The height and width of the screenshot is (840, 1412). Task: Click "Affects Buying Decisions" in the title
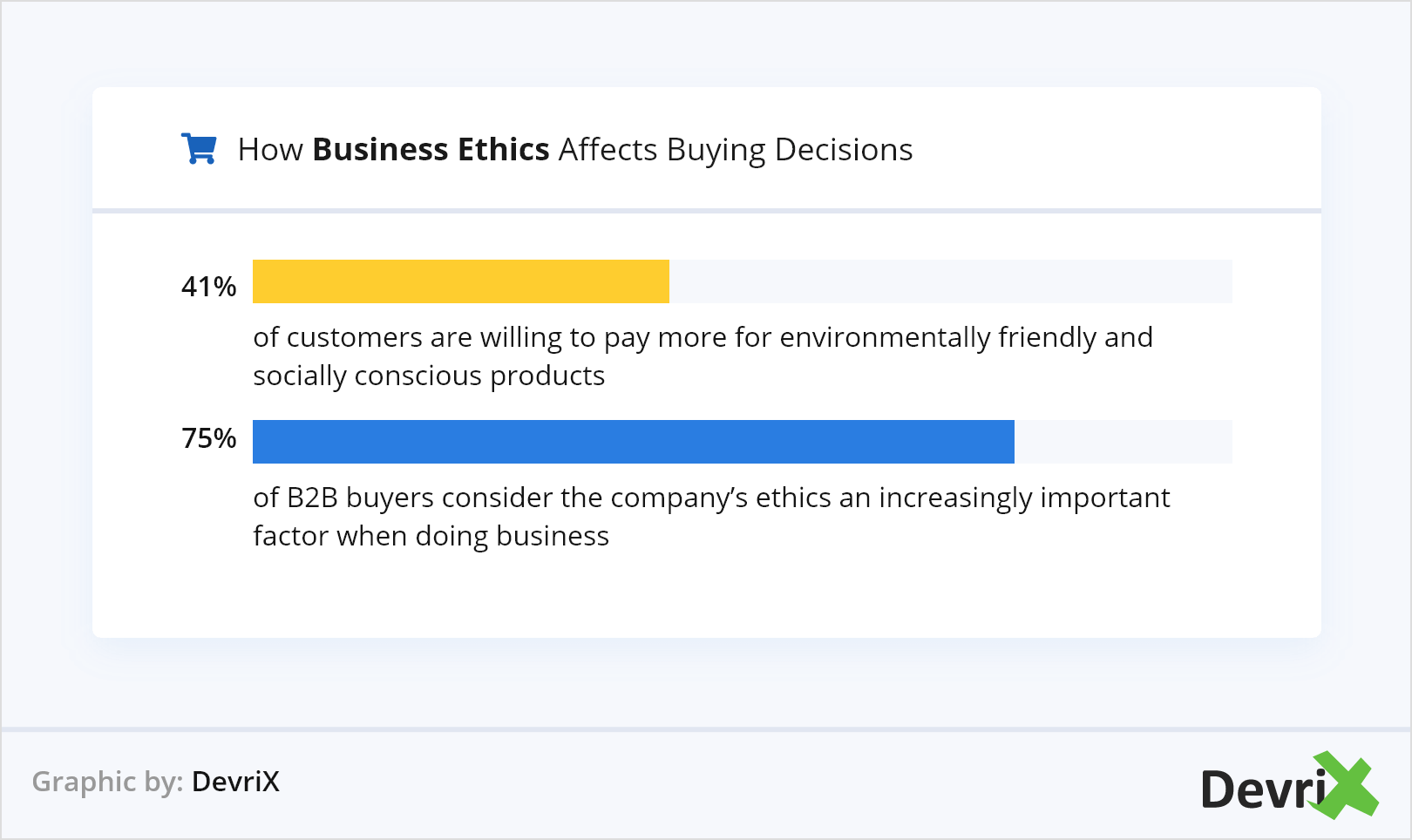736,150
